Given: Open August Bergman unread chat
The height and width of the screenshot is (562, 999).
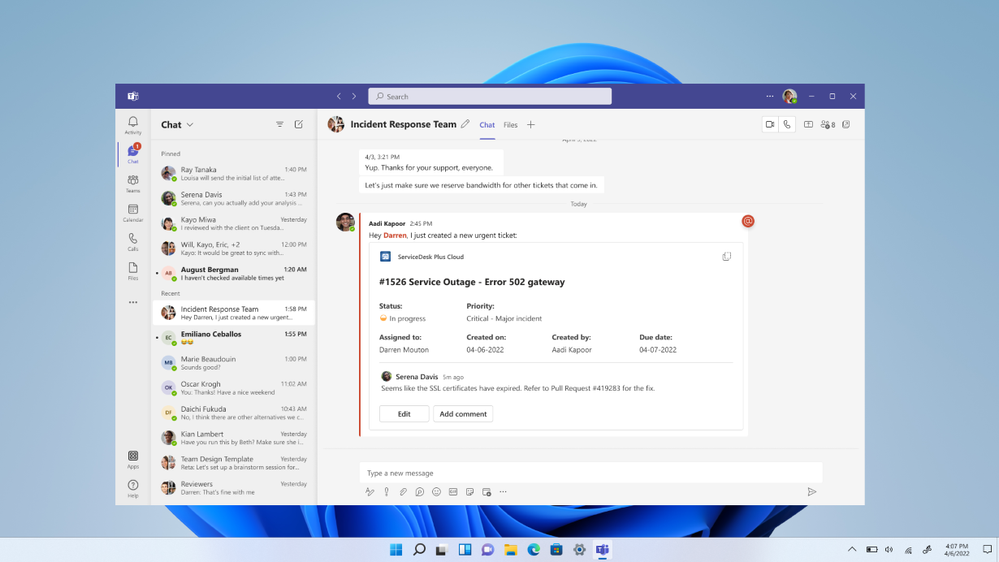Looking at the screenshot, I should click(x=234, y=273).
